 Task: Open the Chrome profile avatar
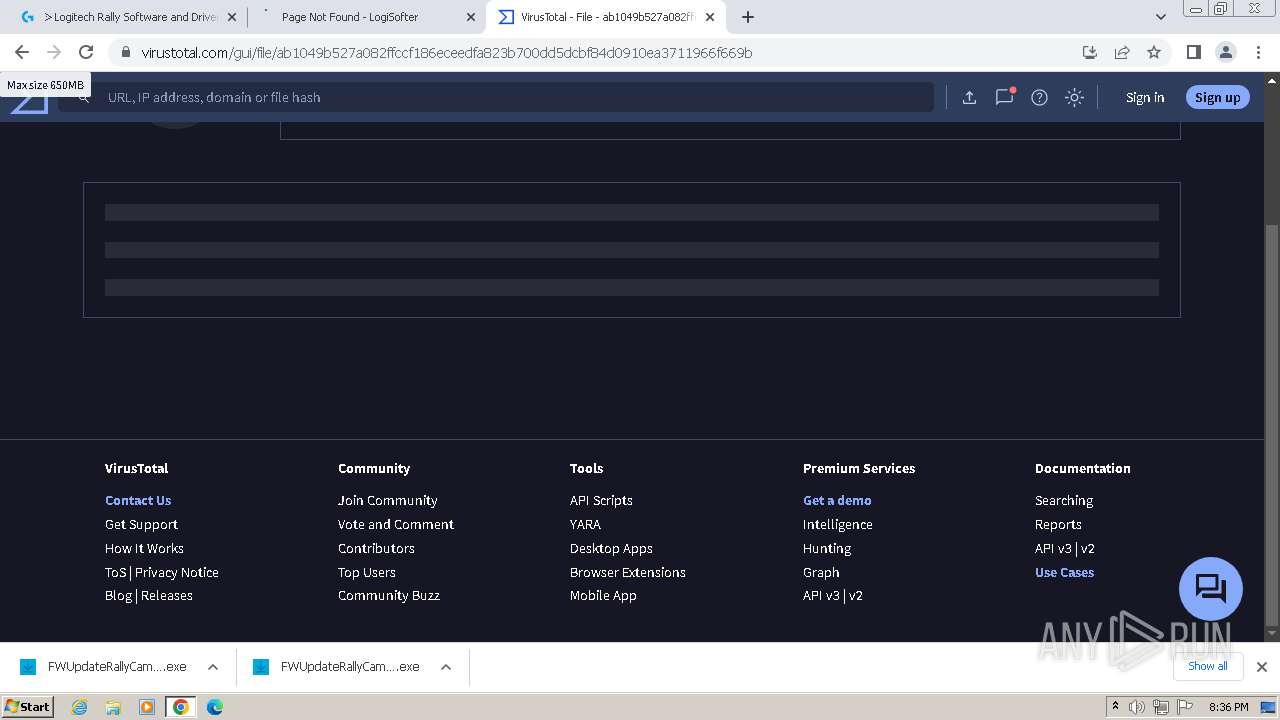1225,52
